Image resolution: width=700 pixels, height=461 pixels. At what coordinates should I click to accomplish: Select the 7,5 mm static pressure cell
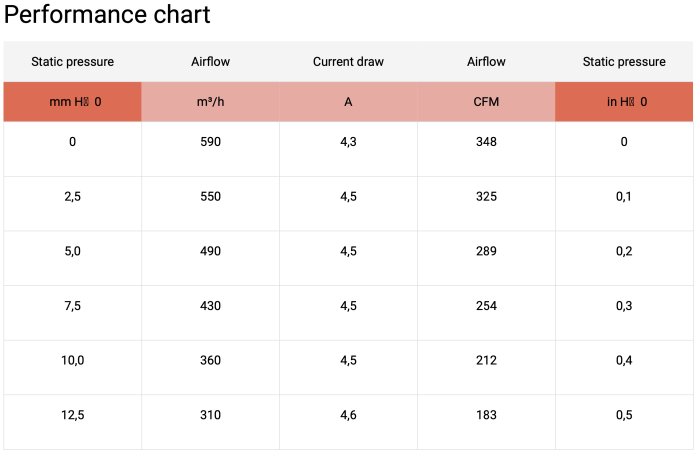coord(72,306)
